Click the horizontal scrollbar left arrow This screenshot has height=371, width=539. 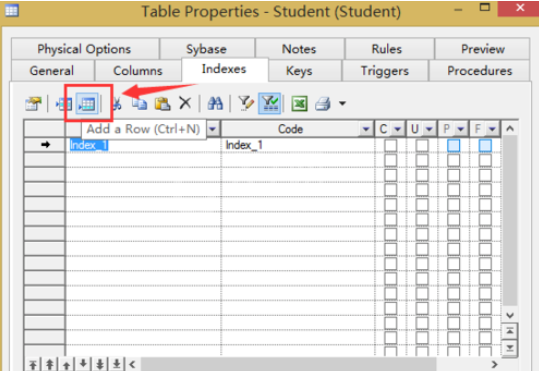pos(133,364)
